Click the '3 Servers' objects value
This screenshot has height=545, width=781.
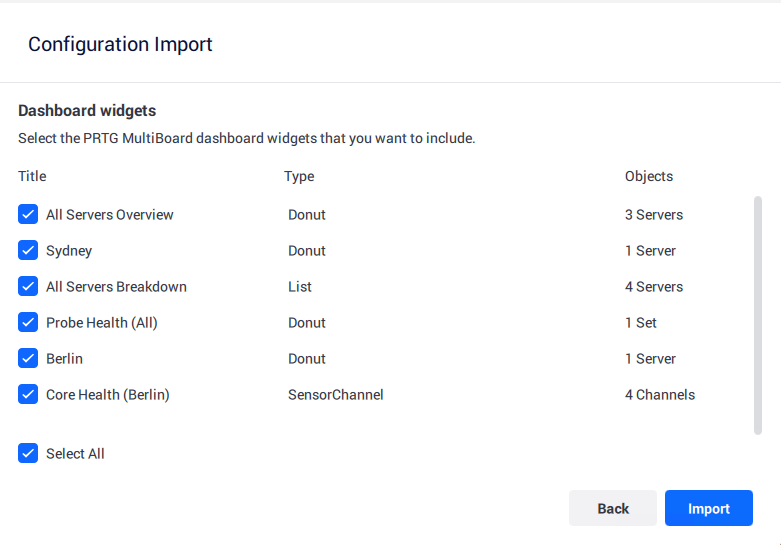click(x=654, y=215)
